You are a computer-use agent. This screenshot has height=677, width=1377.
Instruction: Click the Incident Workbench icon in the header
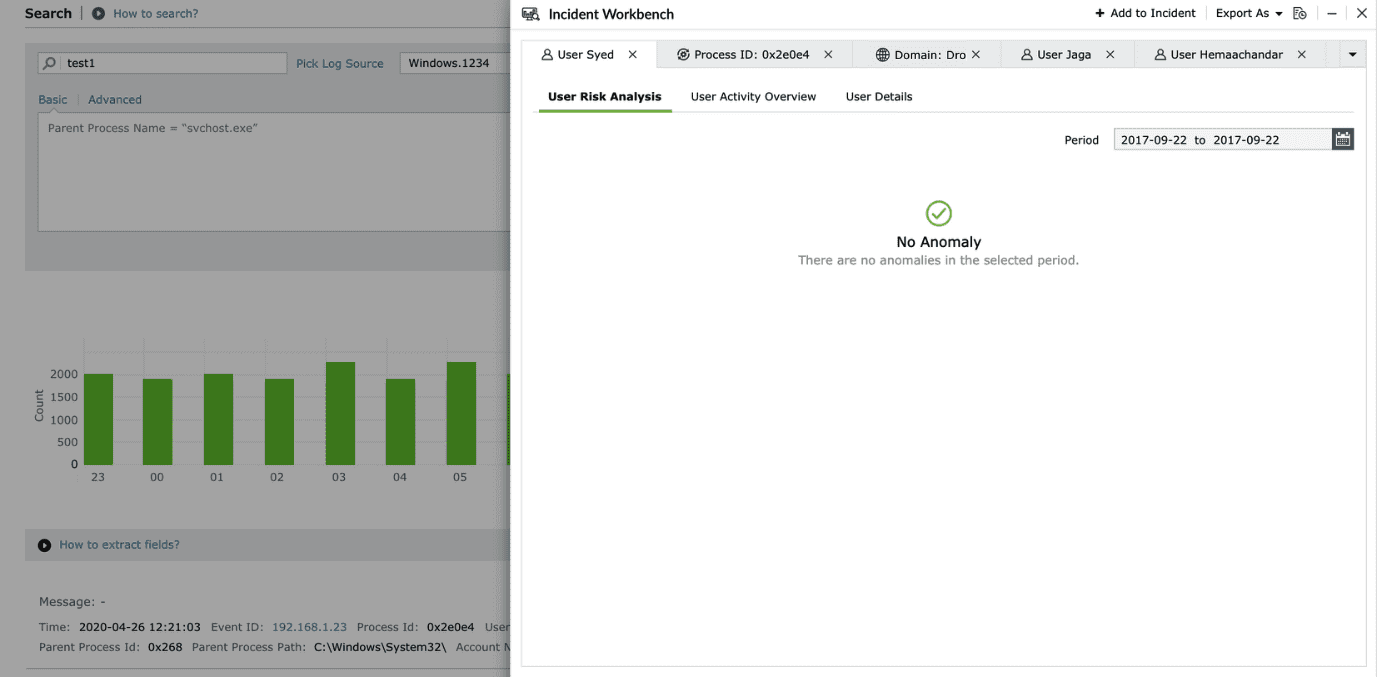coord(530,13)
